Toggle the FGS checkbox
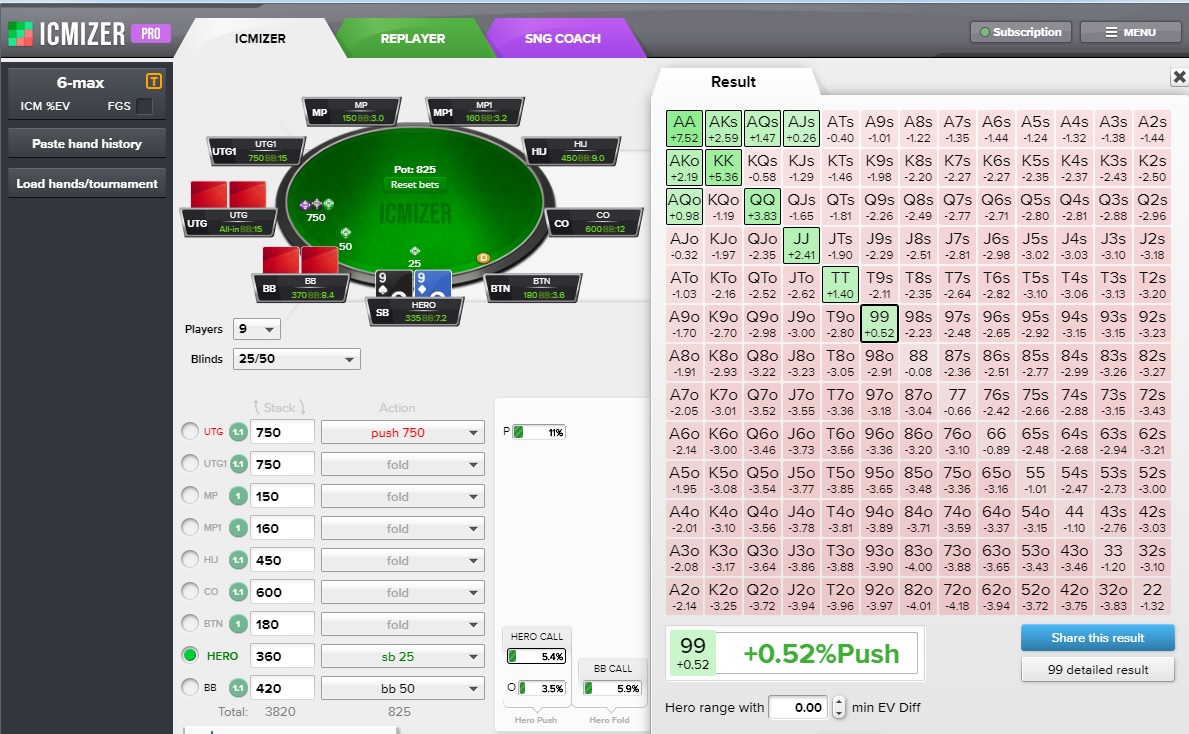 point(144,106)
